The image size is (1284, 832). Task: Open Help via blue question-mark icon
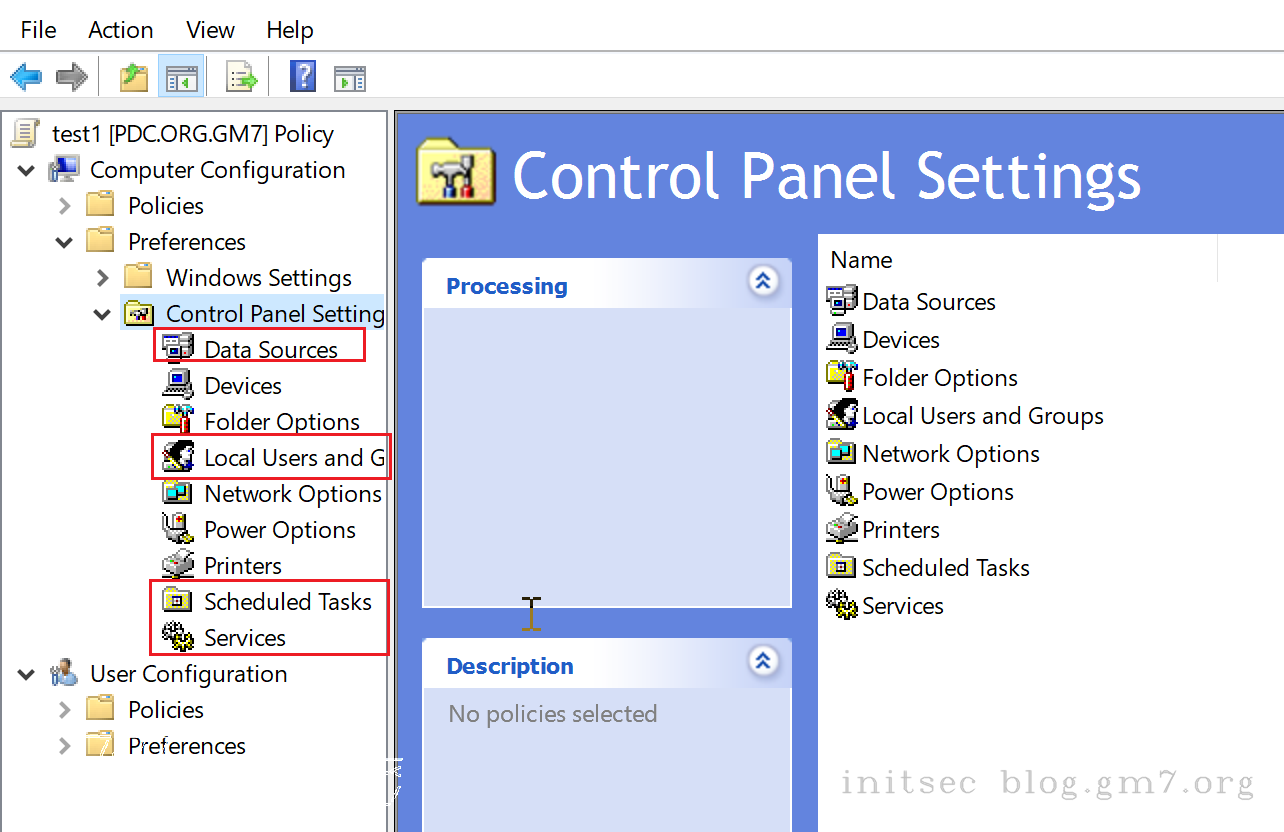tap(302, 76)
